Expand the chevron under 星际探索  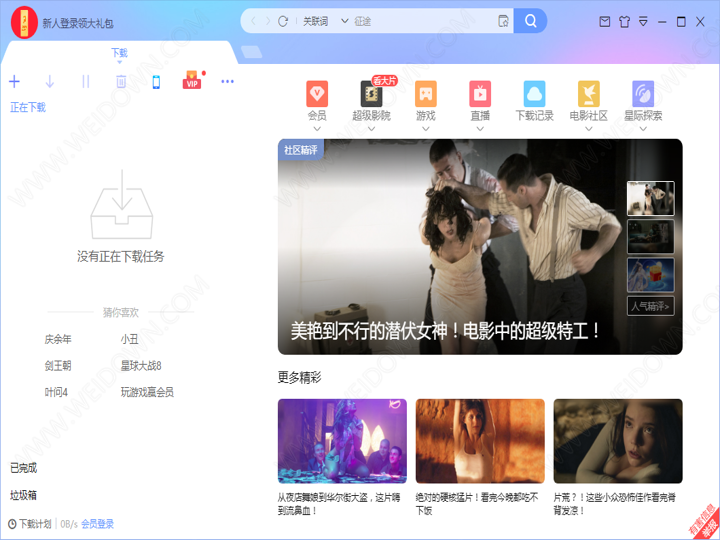(x=643, y=129)
